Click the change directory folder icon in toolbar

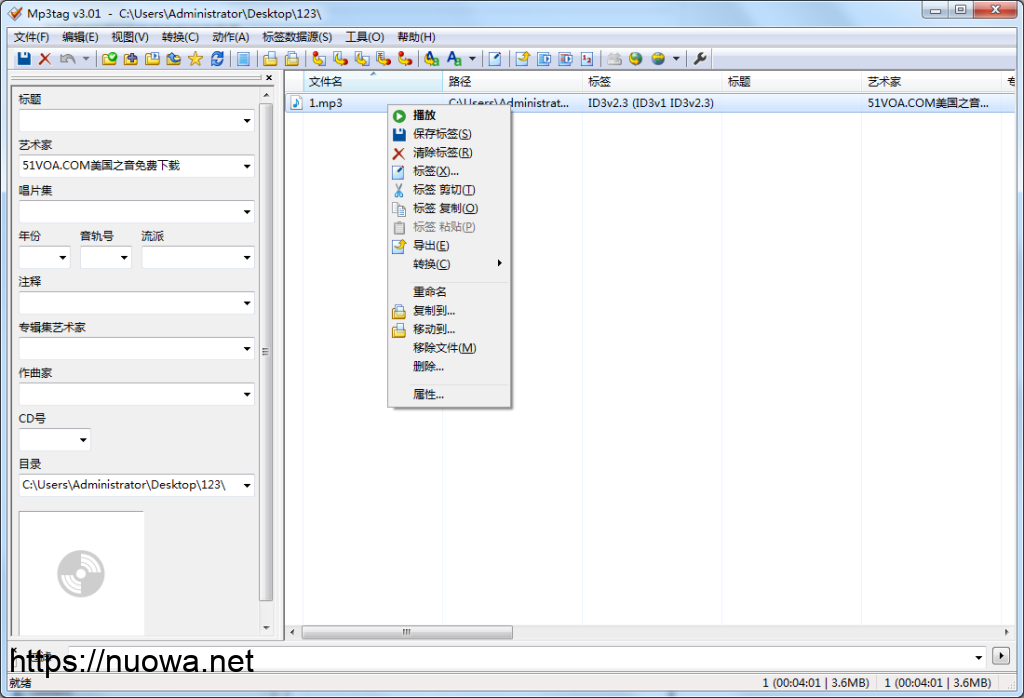coord(110,59)
